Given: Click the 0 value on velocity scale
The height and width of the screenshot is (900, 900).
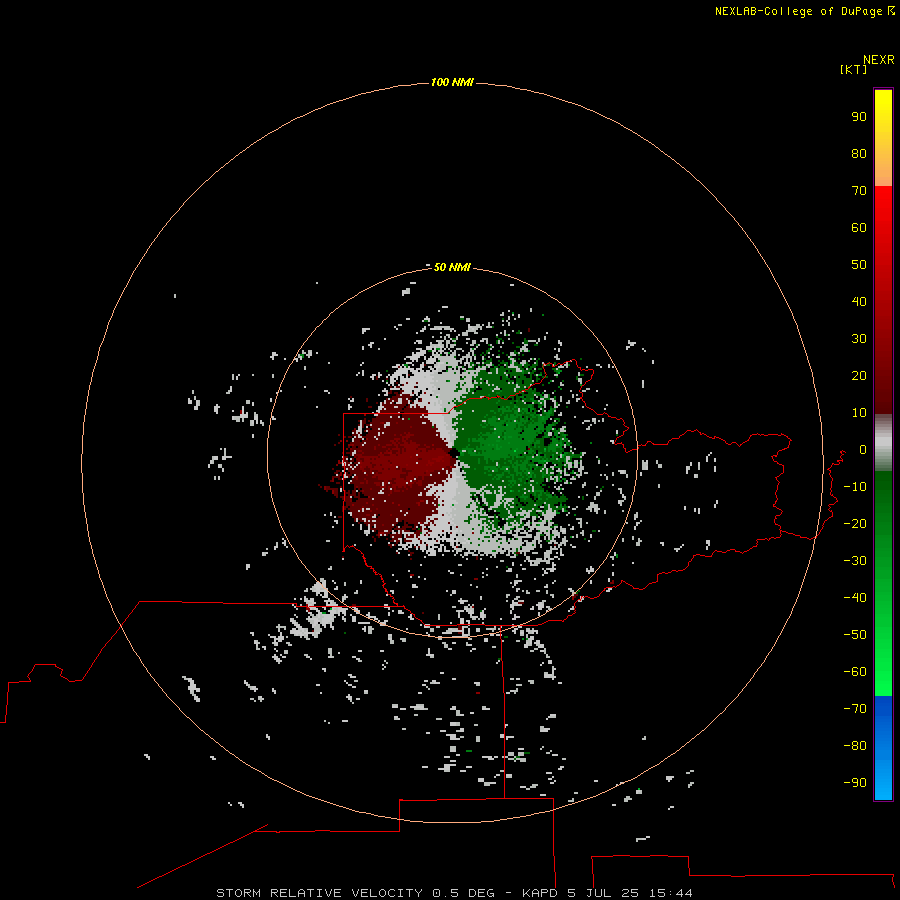Looking at the screenshot, I should [863, 449].
